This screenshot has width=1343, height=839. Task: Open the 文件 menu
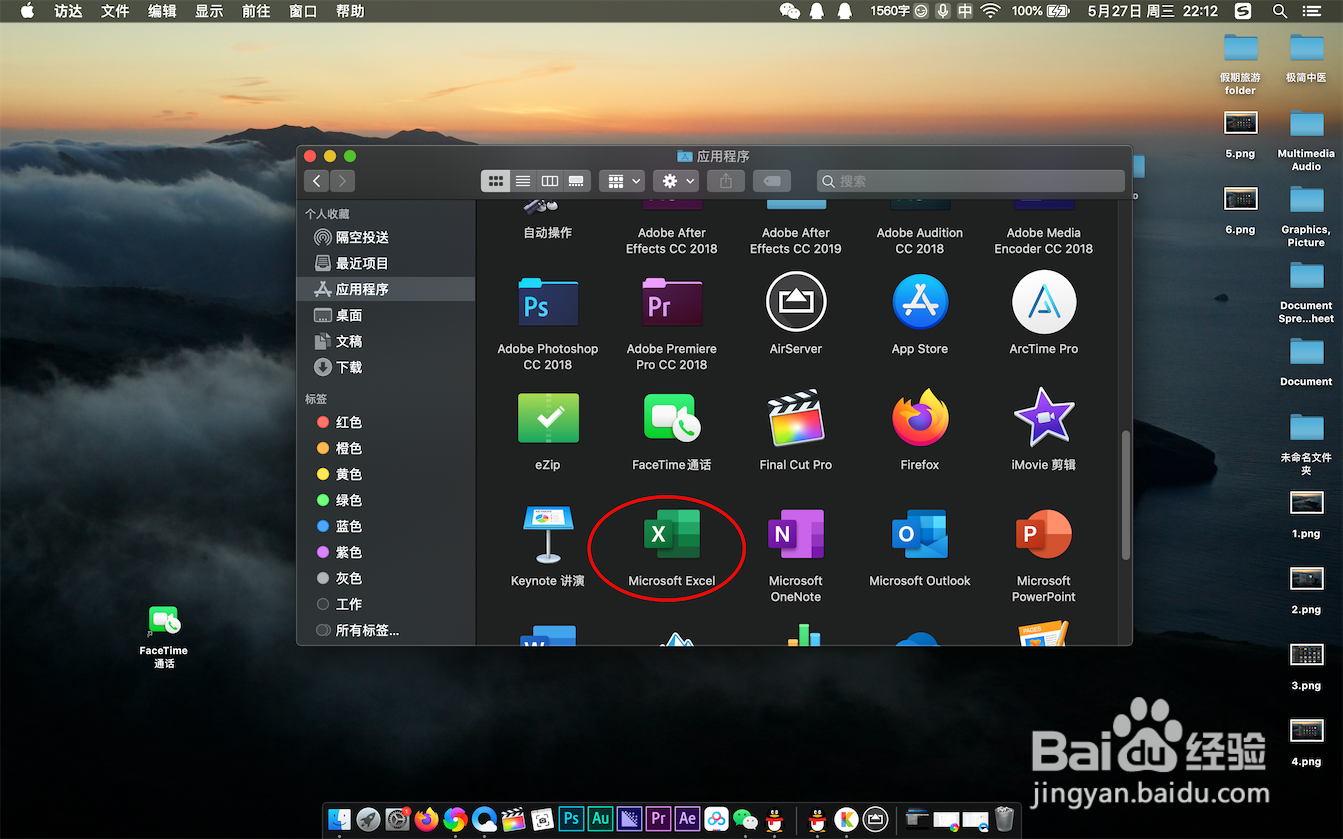[115, 11]
